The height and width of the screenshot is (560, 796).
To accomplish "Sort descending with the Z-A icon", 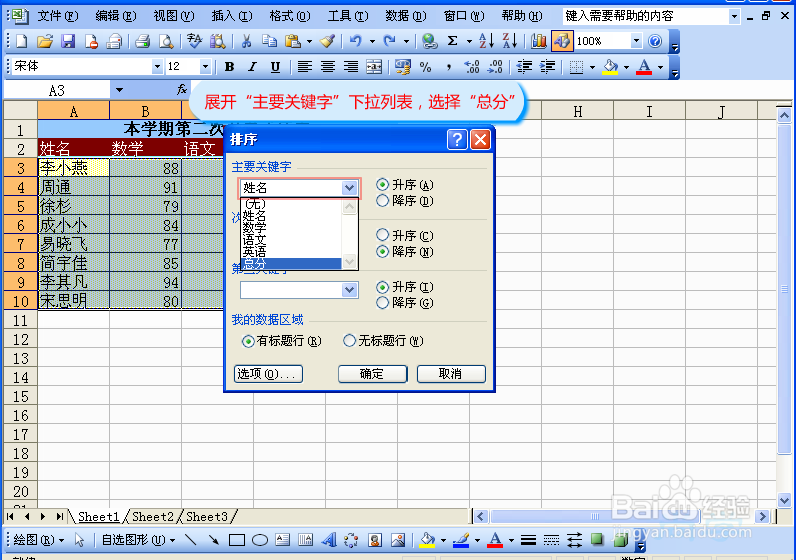I will 509,41.
